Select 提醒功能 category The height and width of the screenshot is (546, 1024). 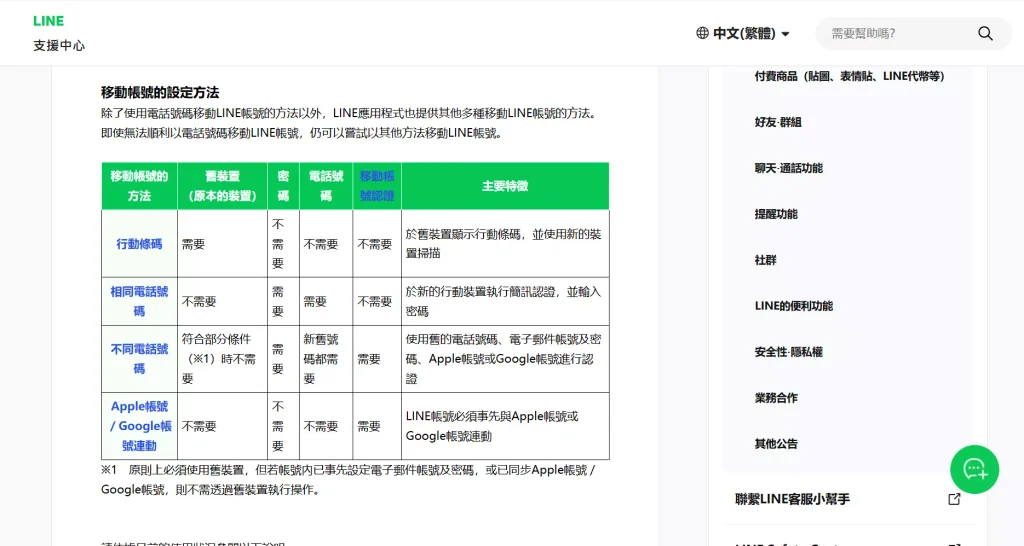(x=776, y=214)
